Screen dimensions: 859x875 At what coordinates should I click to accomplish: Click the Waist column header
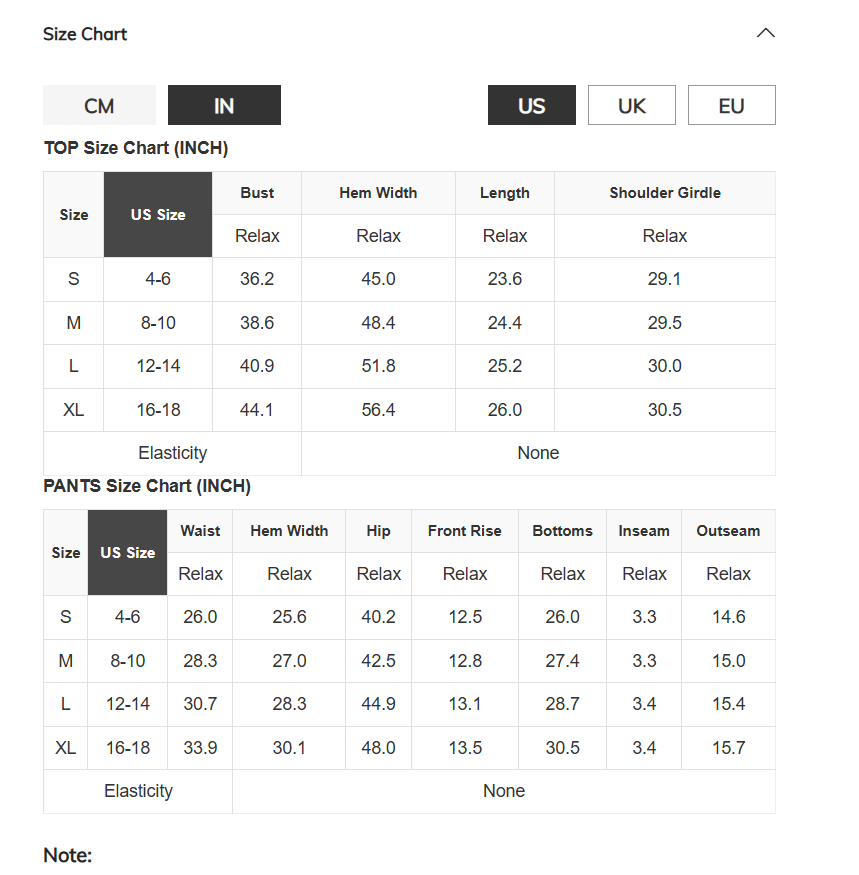coord(200,531)
